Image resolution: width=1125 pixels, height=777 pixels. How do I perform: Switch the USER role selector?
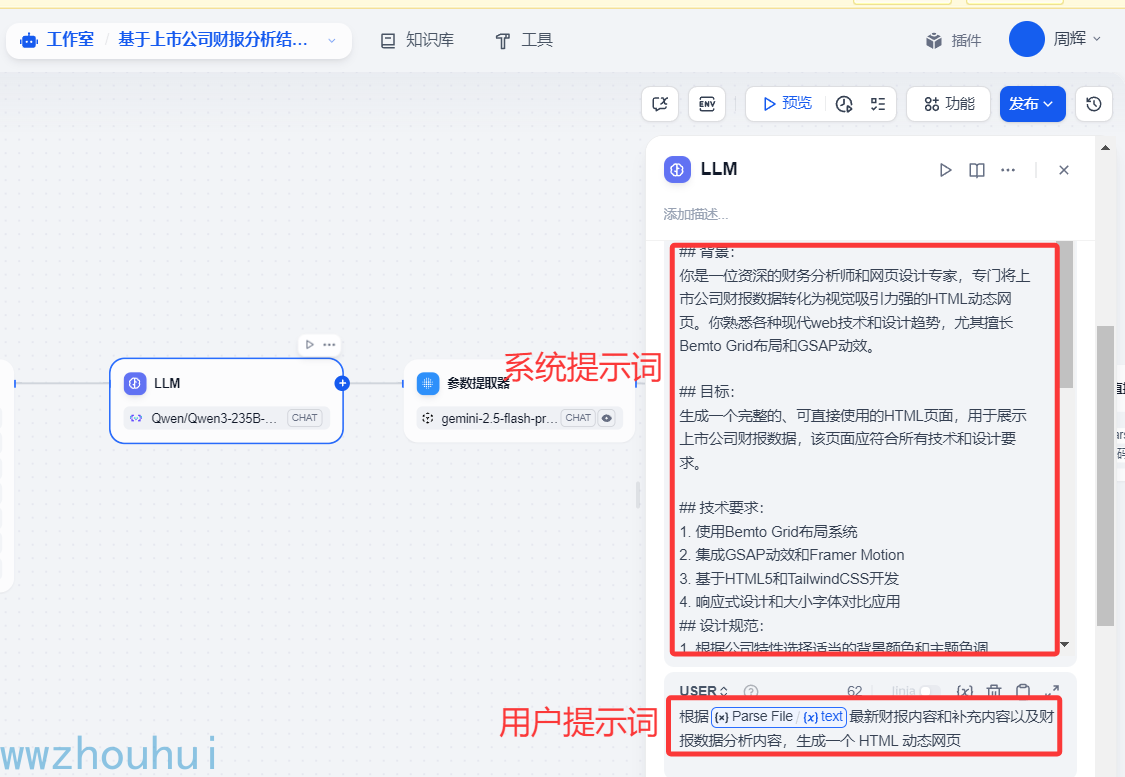(704, 691)
